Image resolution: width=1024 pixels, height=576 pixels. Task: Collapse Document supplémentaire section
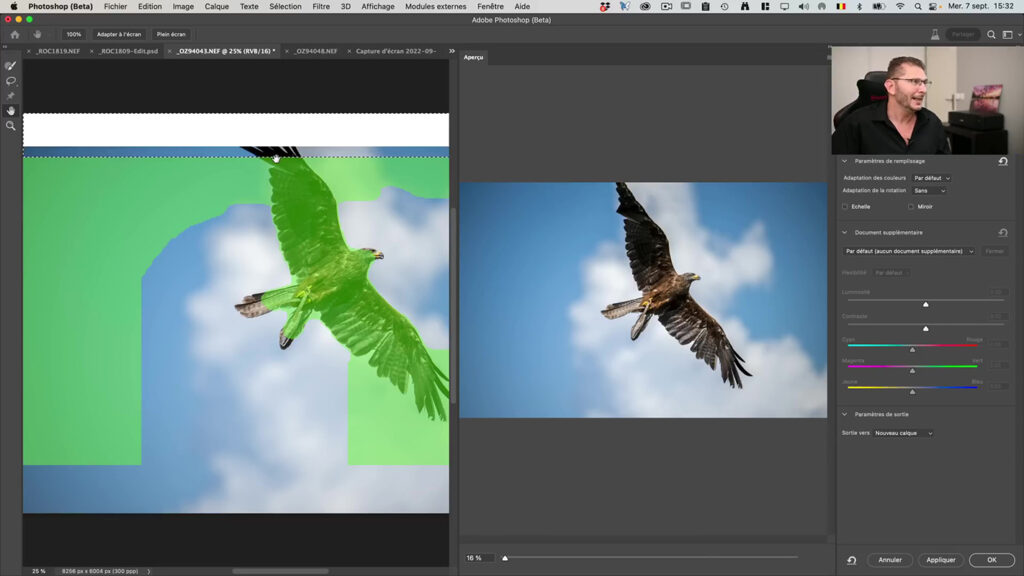point(844,232)
